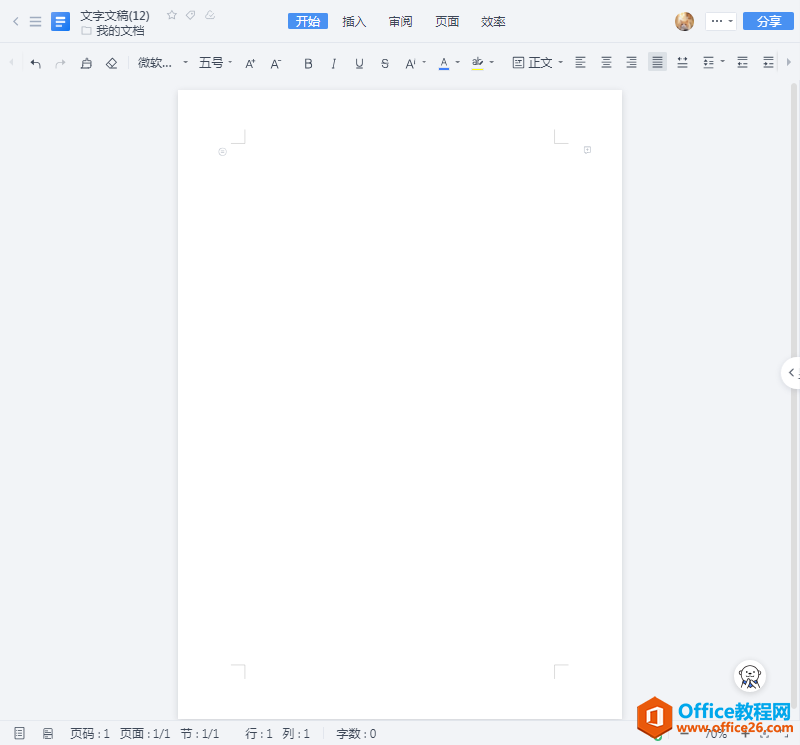The width and height of the screenshot is (800, 745).
Task: Toggle italic formatting
Action: [333, 62]
